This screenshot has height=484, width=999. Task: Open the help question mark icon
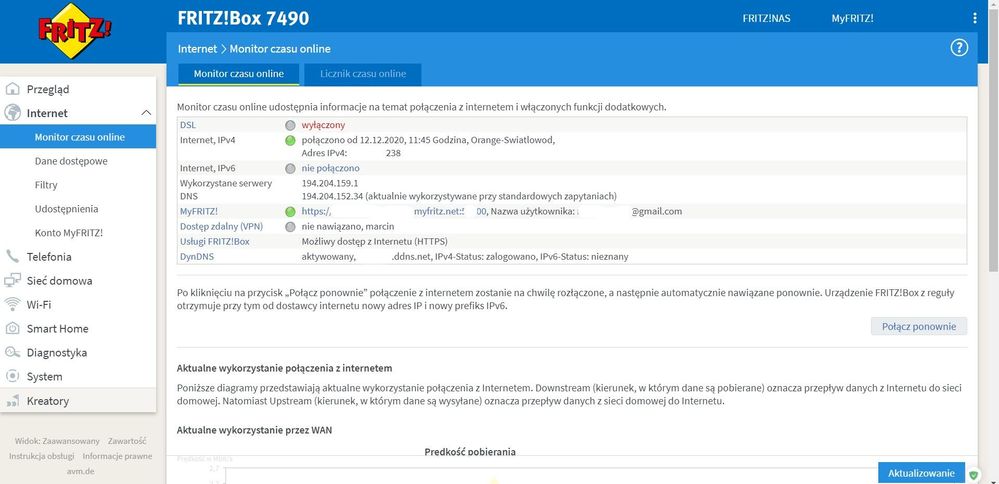(x=959, y=48)
